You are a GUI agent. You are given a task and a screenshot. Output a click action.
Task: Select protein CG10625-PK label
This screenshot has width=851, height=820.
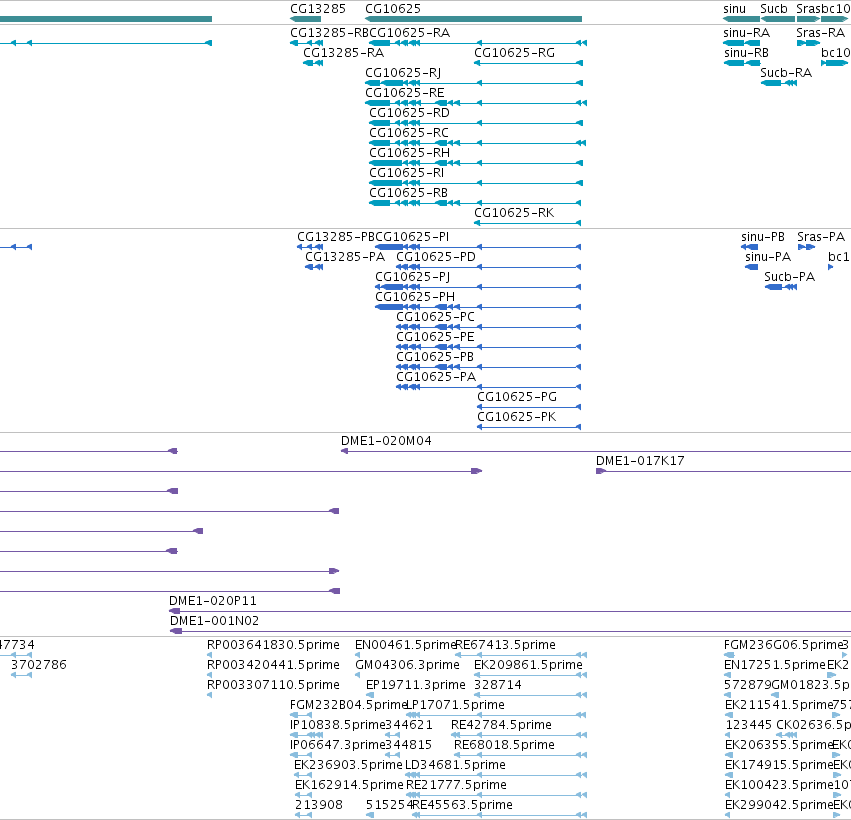[517, 417]
